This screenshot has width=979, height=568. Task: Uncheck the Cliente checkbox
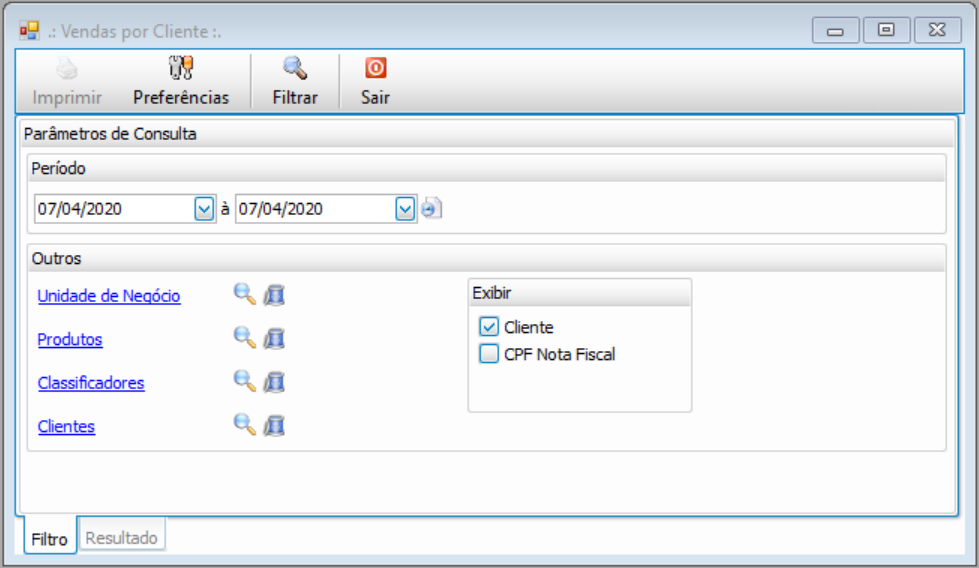click(x=489, y=326)
